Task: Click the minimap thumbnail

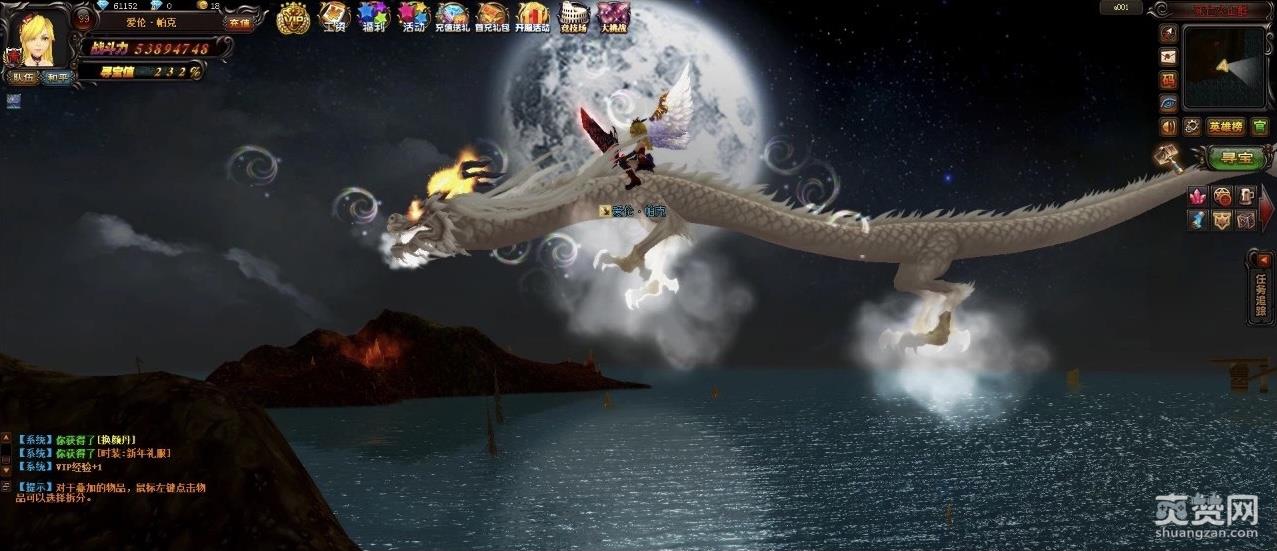Action: [x=1224, y=67]
